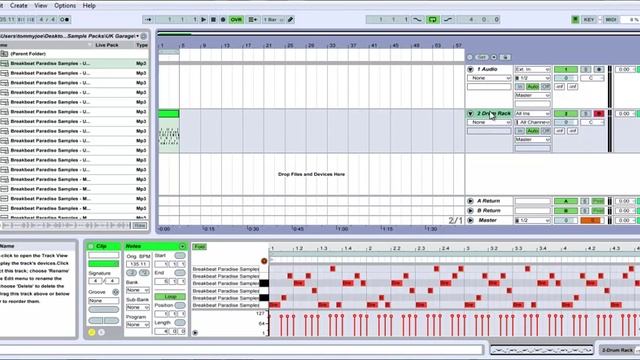Click the halve tempo :2 button

point(131,273)
